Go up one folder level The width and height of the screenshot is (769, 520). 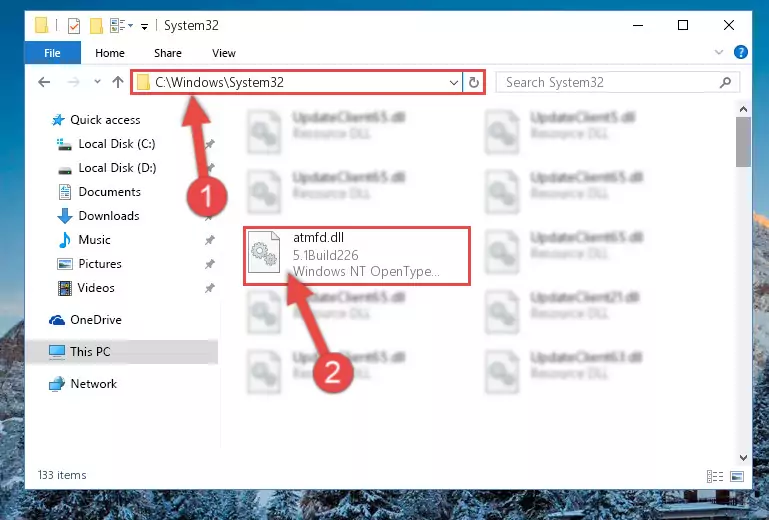[x=118, y=82]
